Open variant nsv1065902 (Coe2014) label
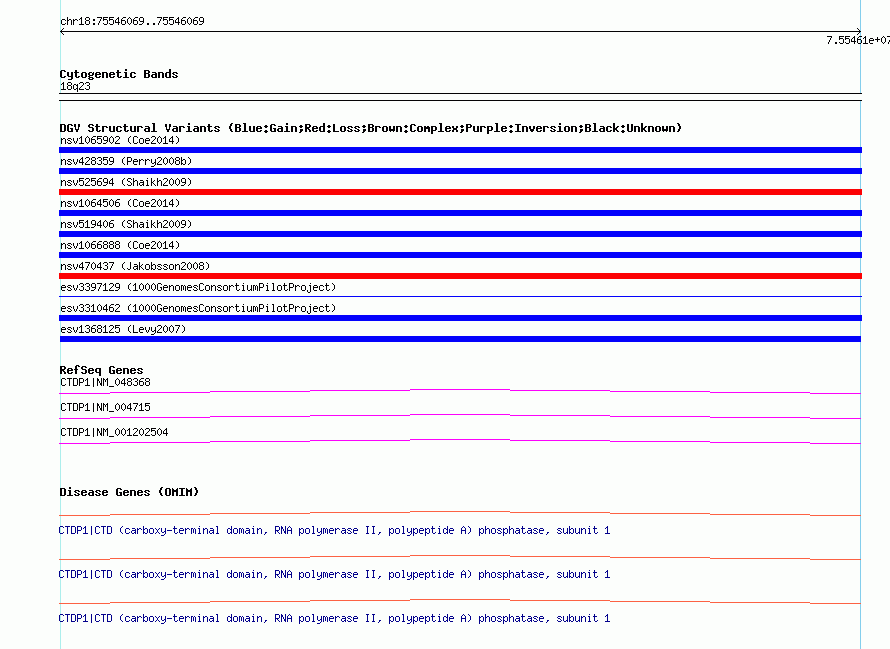 click(x=120, y=140)
